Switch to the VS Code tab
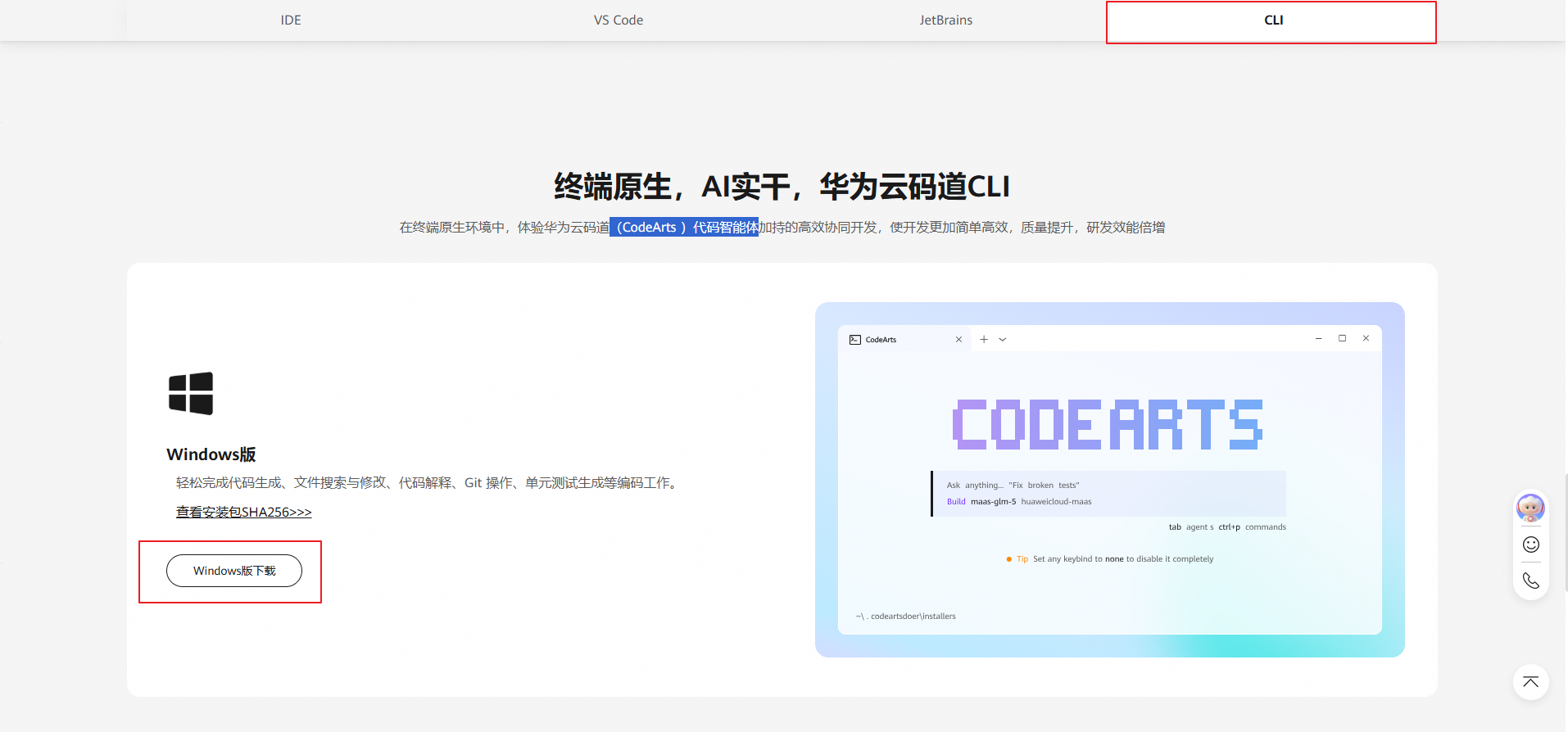 pyautogui.click(x=619, y=20)
